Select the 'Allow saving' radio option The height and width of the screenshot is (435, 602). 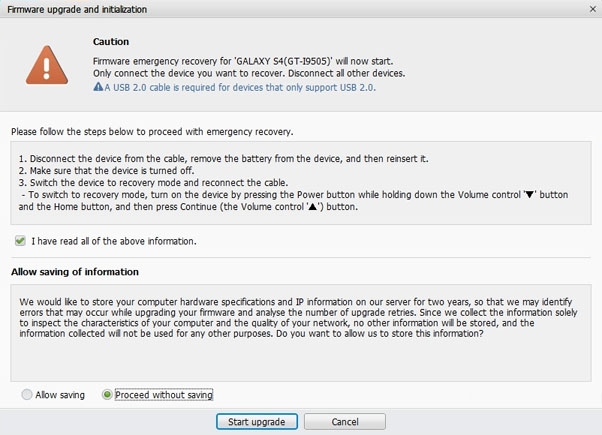click(x=27, y=395)
